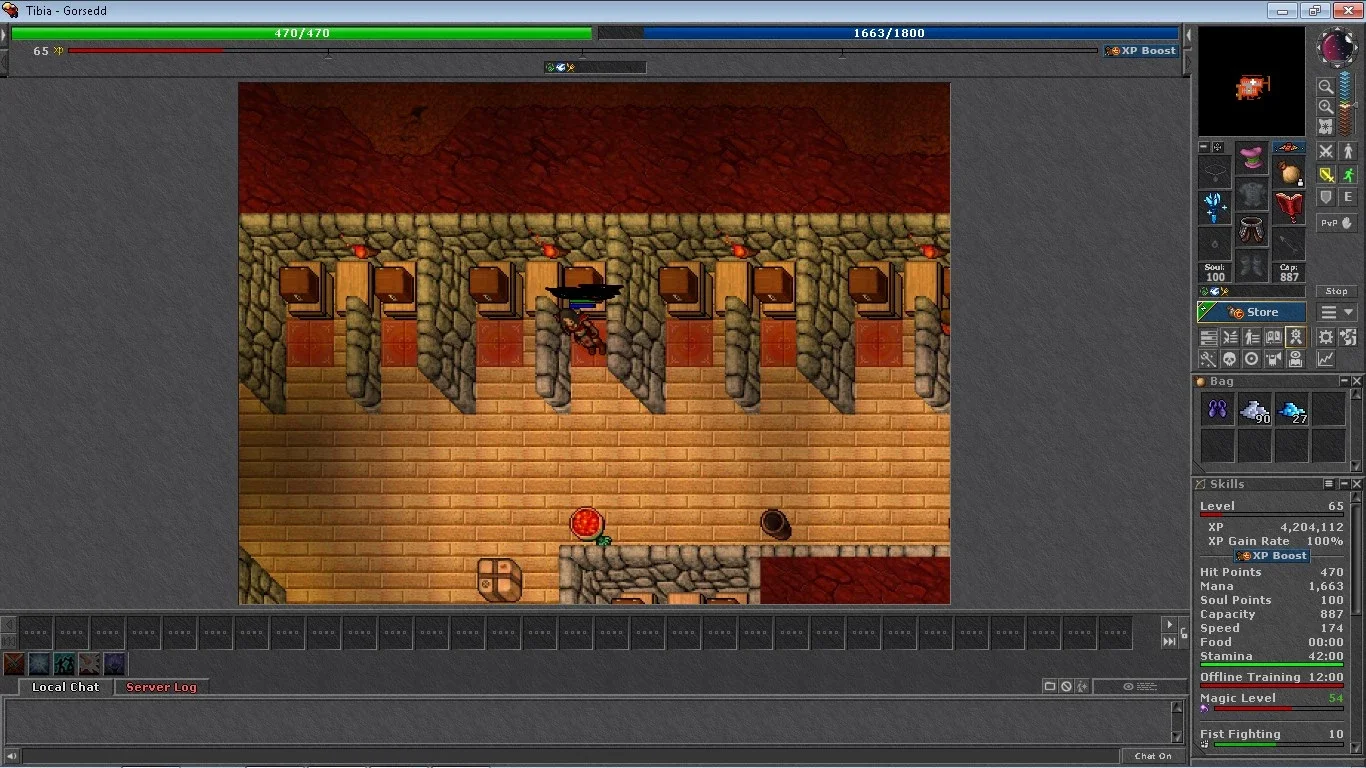
Task: Open the skills window list icon
Action: point(1208,337)
